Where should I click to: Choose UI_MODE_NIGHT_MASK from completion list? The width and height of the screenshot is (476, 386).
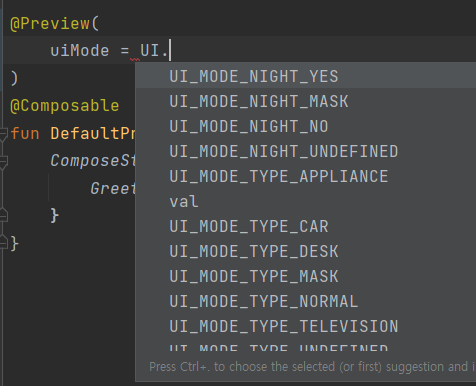(306, 101)
